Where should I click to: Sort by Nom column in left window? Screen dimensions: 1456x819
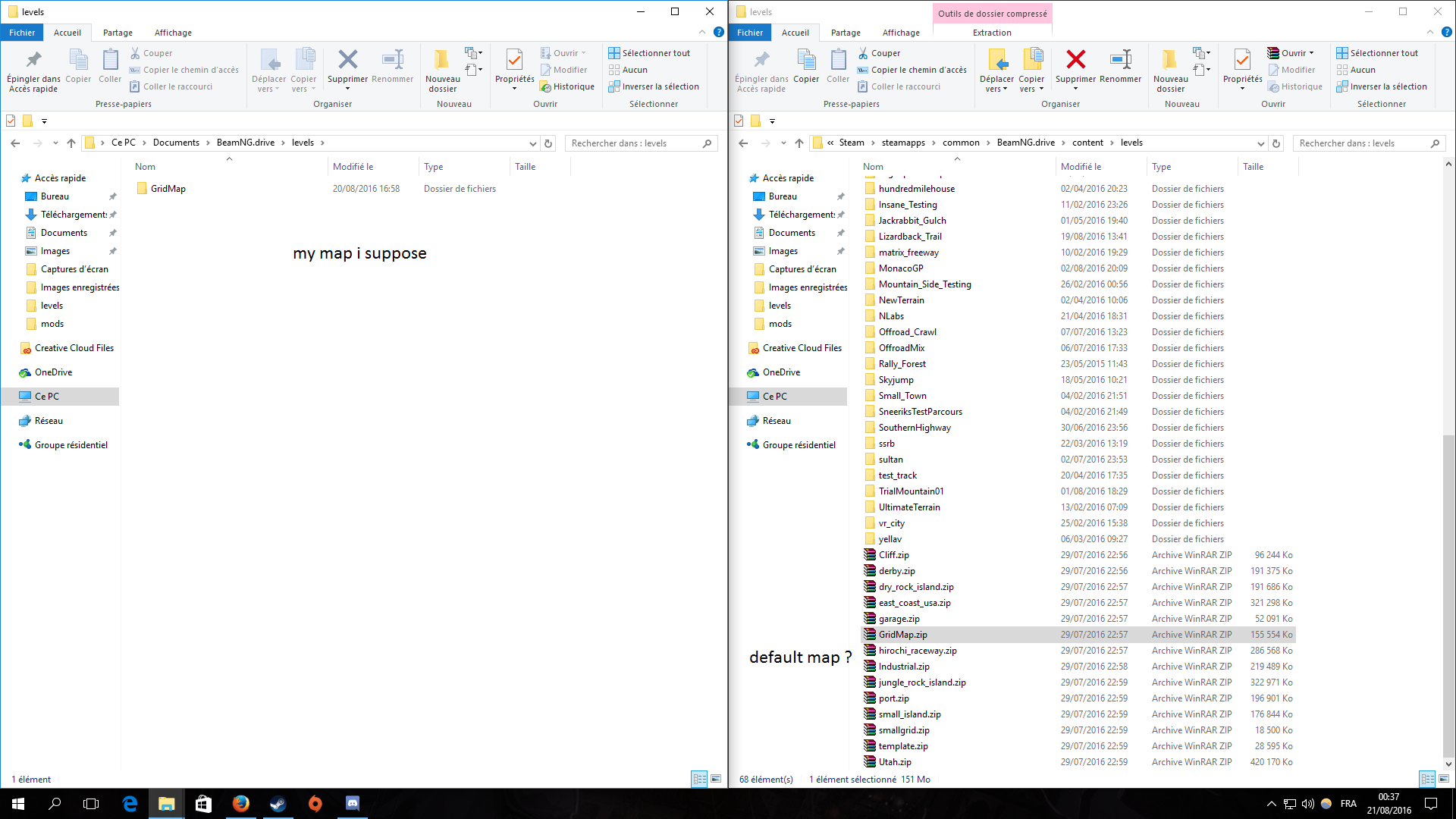pyautogui.click(x=228, y=167)
